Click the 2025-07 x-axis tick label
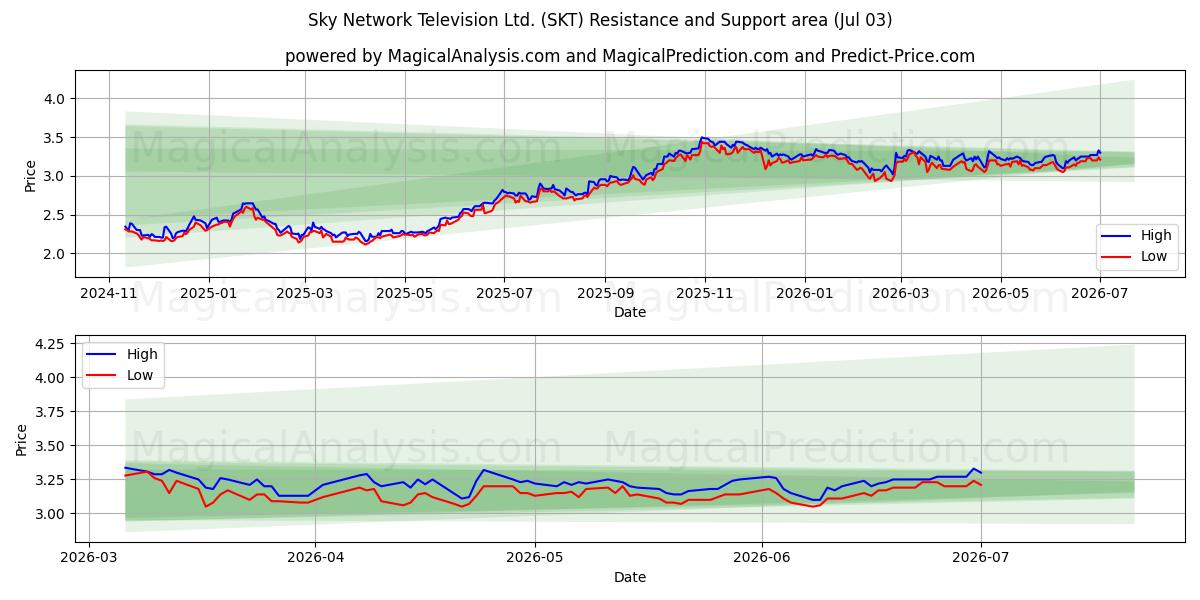 click(504, 293)
